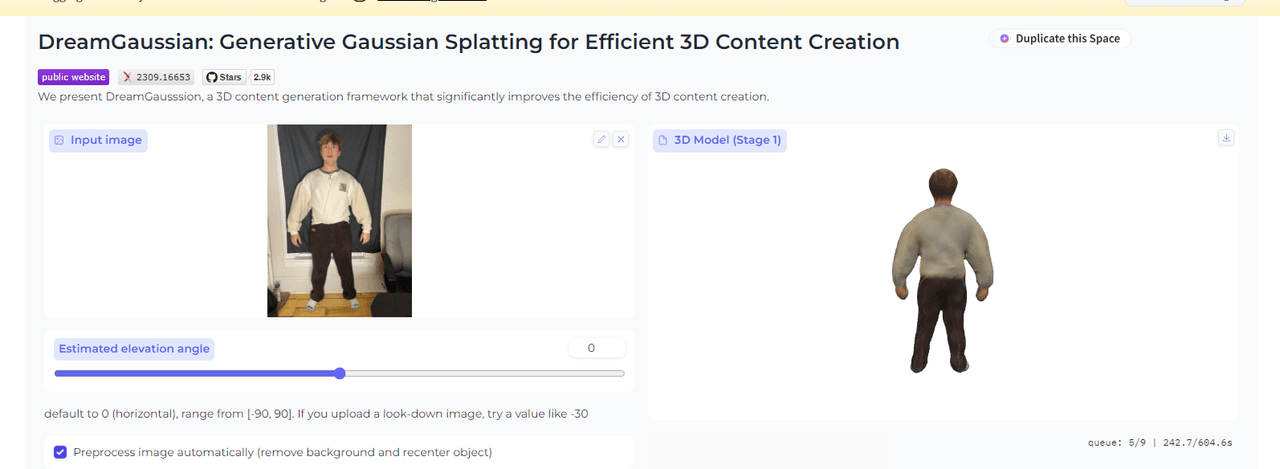Clear the input image with the X icon
Screen dimensions: 1280x469
pos(621,140)
